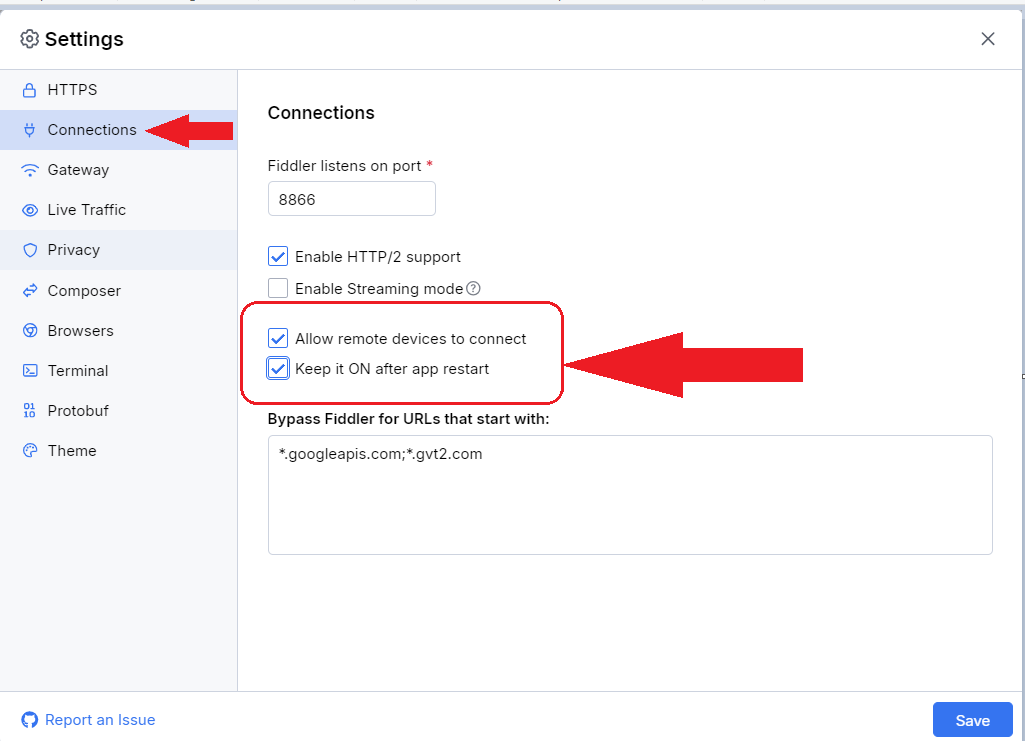
Task: Click the Privacy shield icon
Action: pyautogui.click(x=29, y=250)
